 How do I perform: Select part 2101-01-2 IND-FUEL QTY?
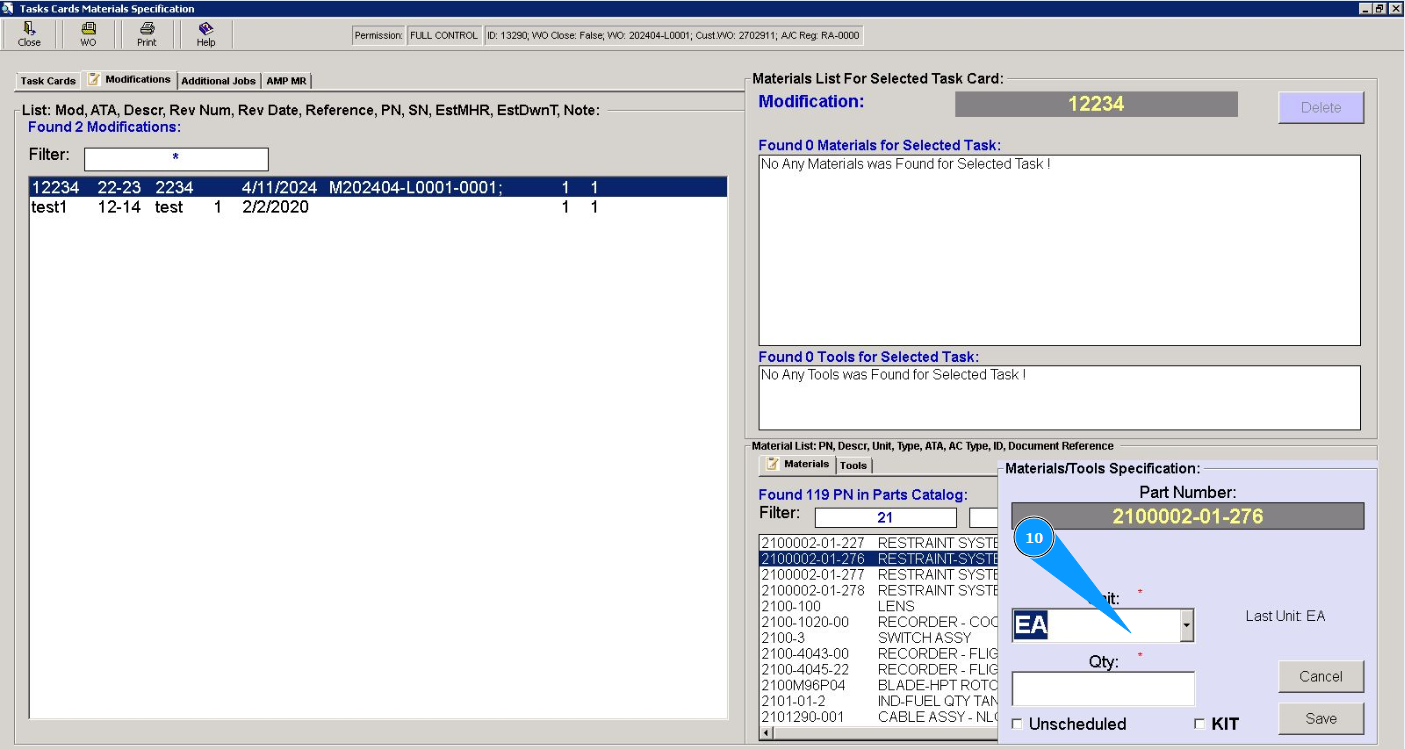879,702
